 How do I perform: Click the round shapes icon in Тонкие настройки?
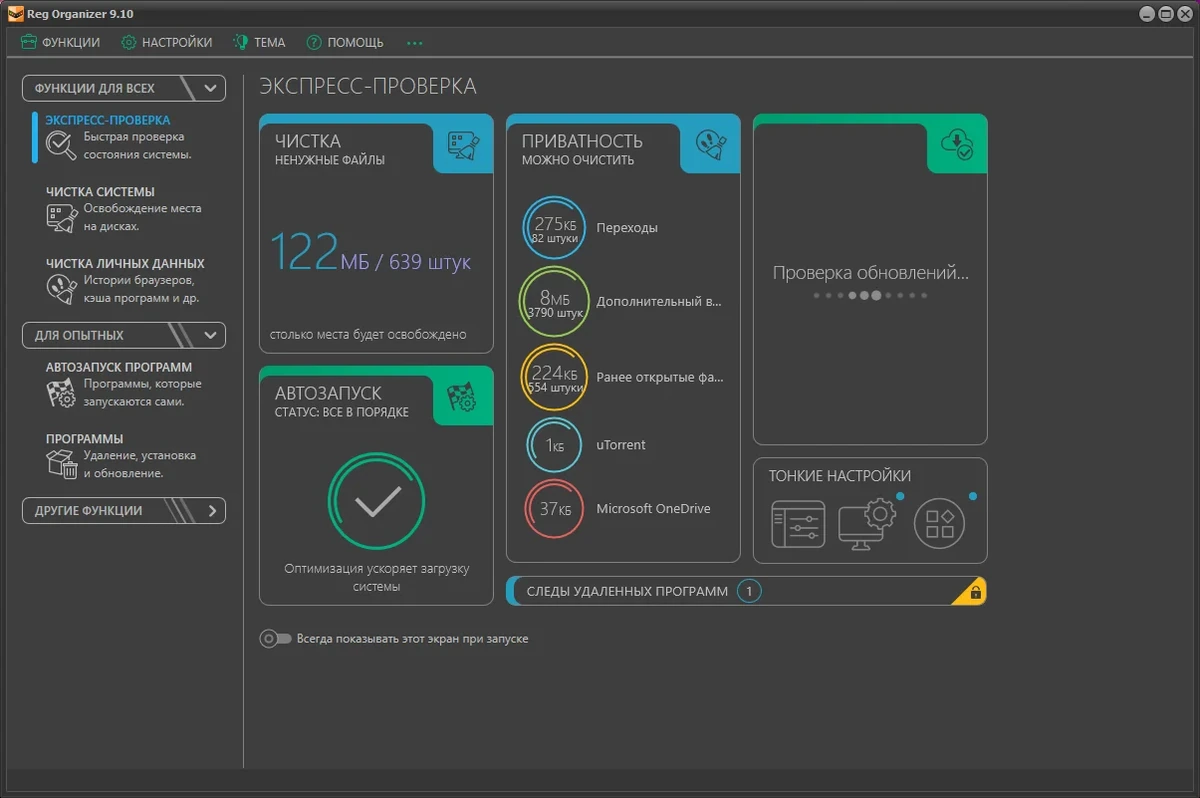940,523
